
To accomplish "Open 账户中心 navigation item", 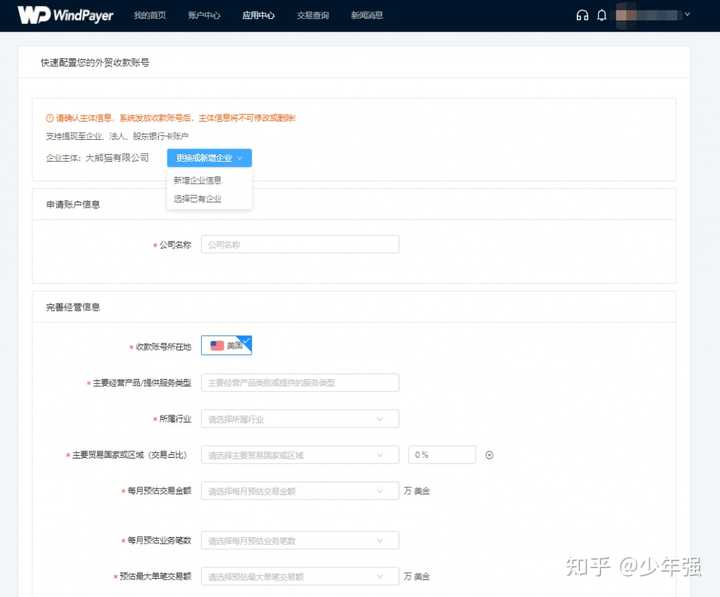I will tap(204, 15).
